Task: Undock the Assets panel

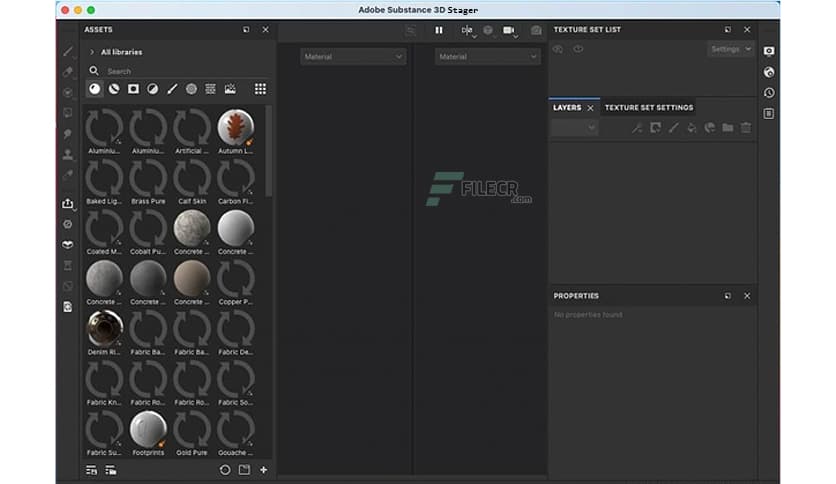Action: click(246, 29)
